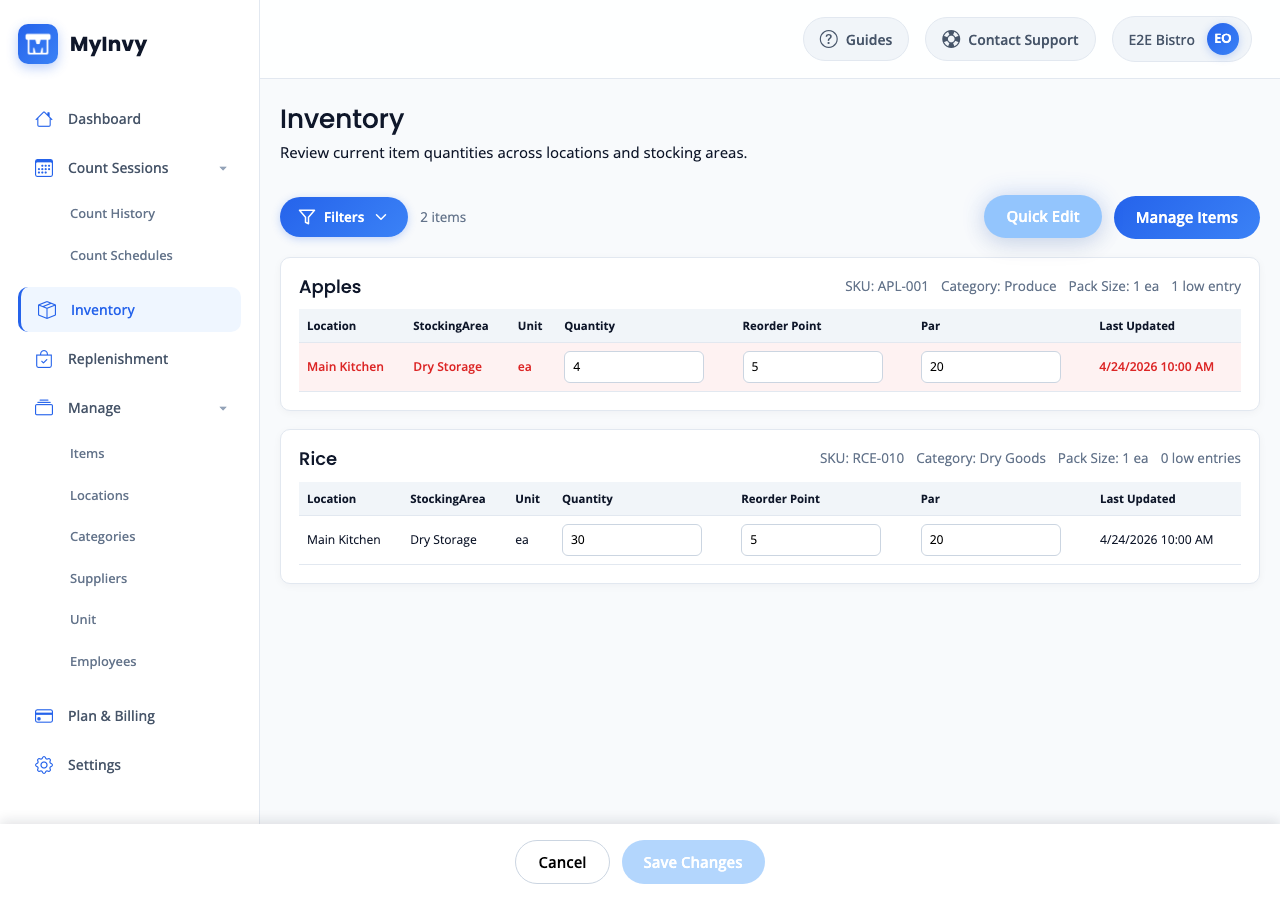Open the Locations management page
Viewport: 1280px width, 900px height.
[x=99, y=496]
